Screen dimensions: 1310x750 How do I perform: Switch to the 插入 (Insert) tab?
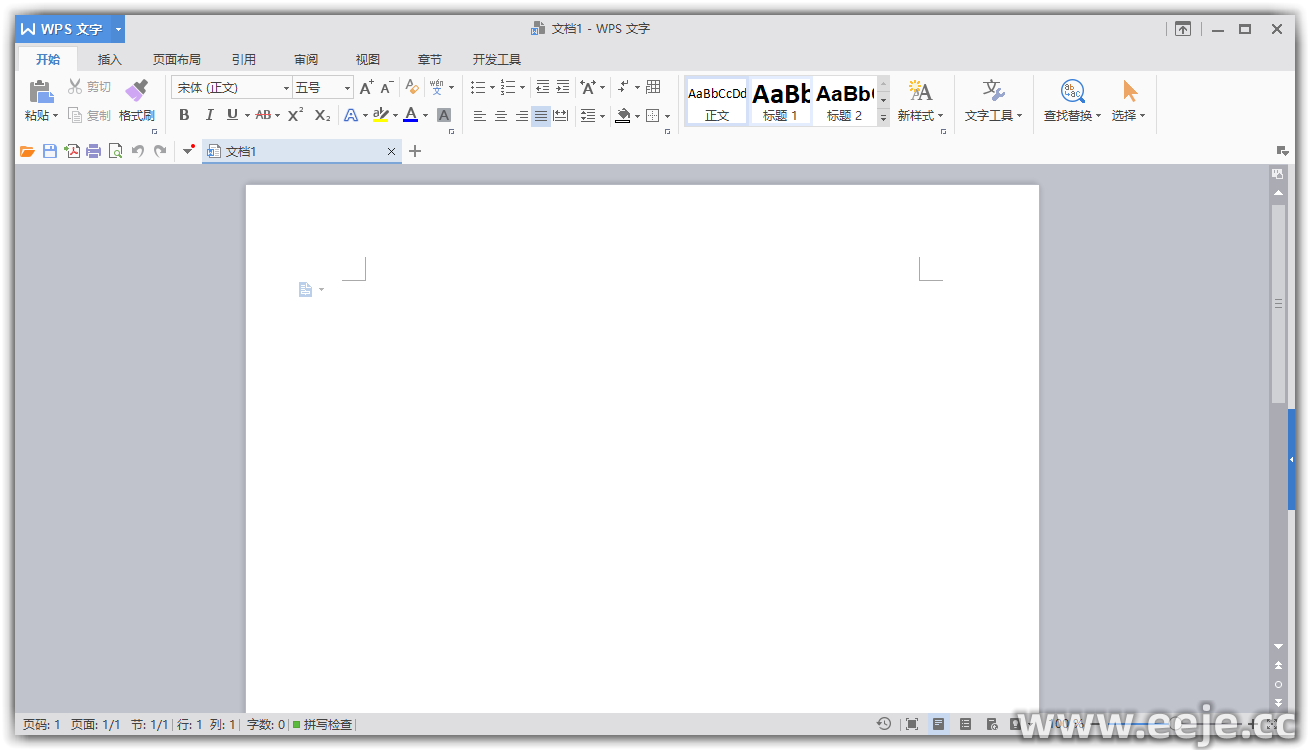coord(109,59)
